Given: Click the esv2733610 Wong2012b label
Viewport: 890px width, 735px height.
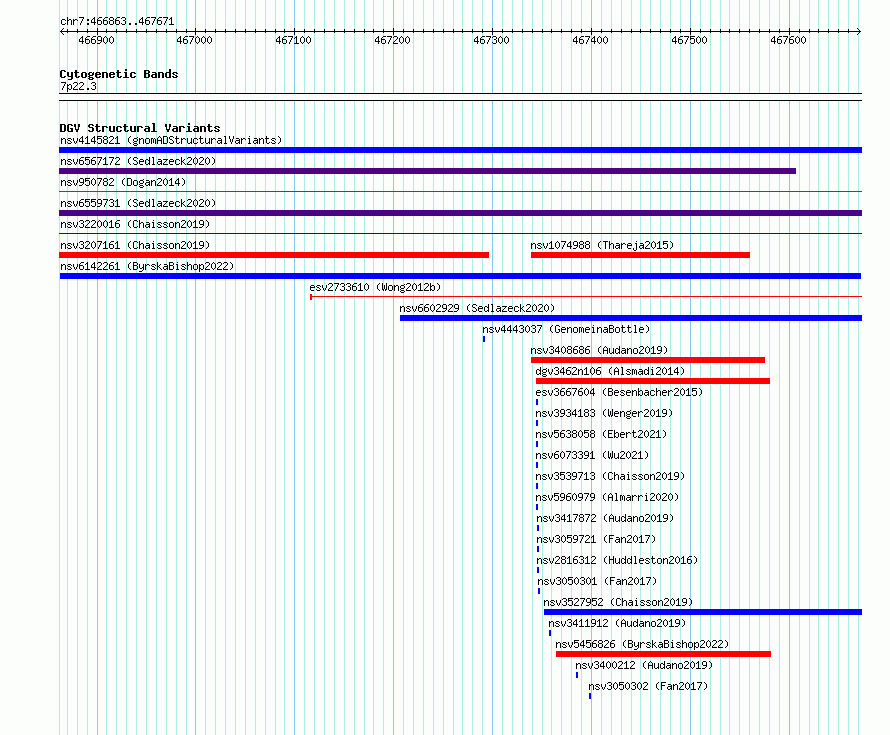Looking at the screenshot, I should 375,287.
